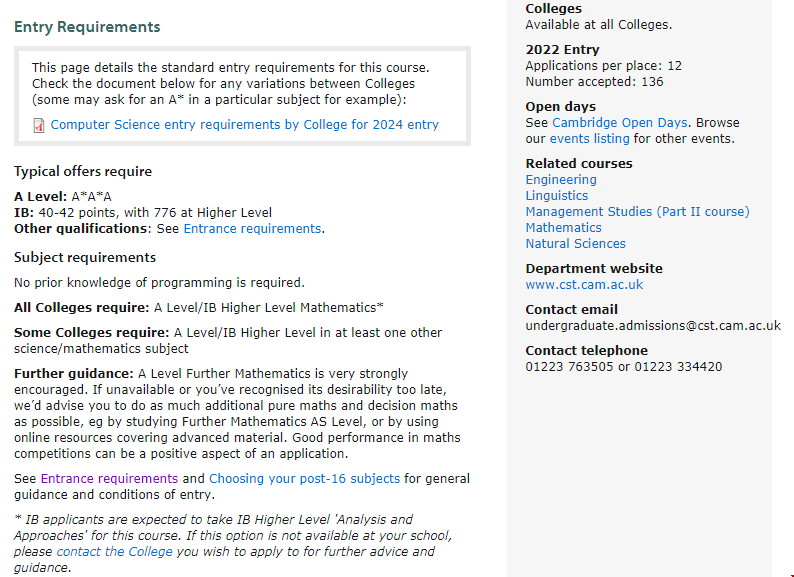Visit the Cambridge Open Days link
This screenshot has width=794, height=577.
coord(620,123)
